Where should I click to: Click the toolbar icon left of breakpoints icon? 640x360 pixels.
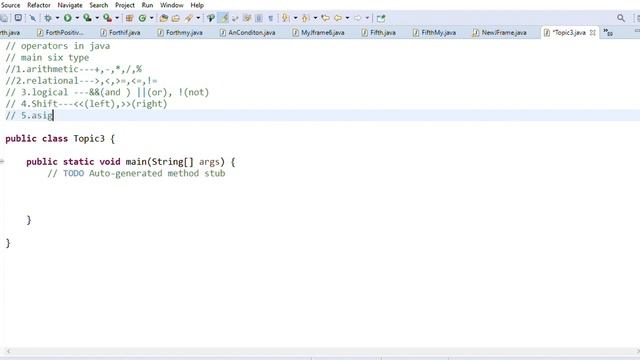(x=18, y=18)
